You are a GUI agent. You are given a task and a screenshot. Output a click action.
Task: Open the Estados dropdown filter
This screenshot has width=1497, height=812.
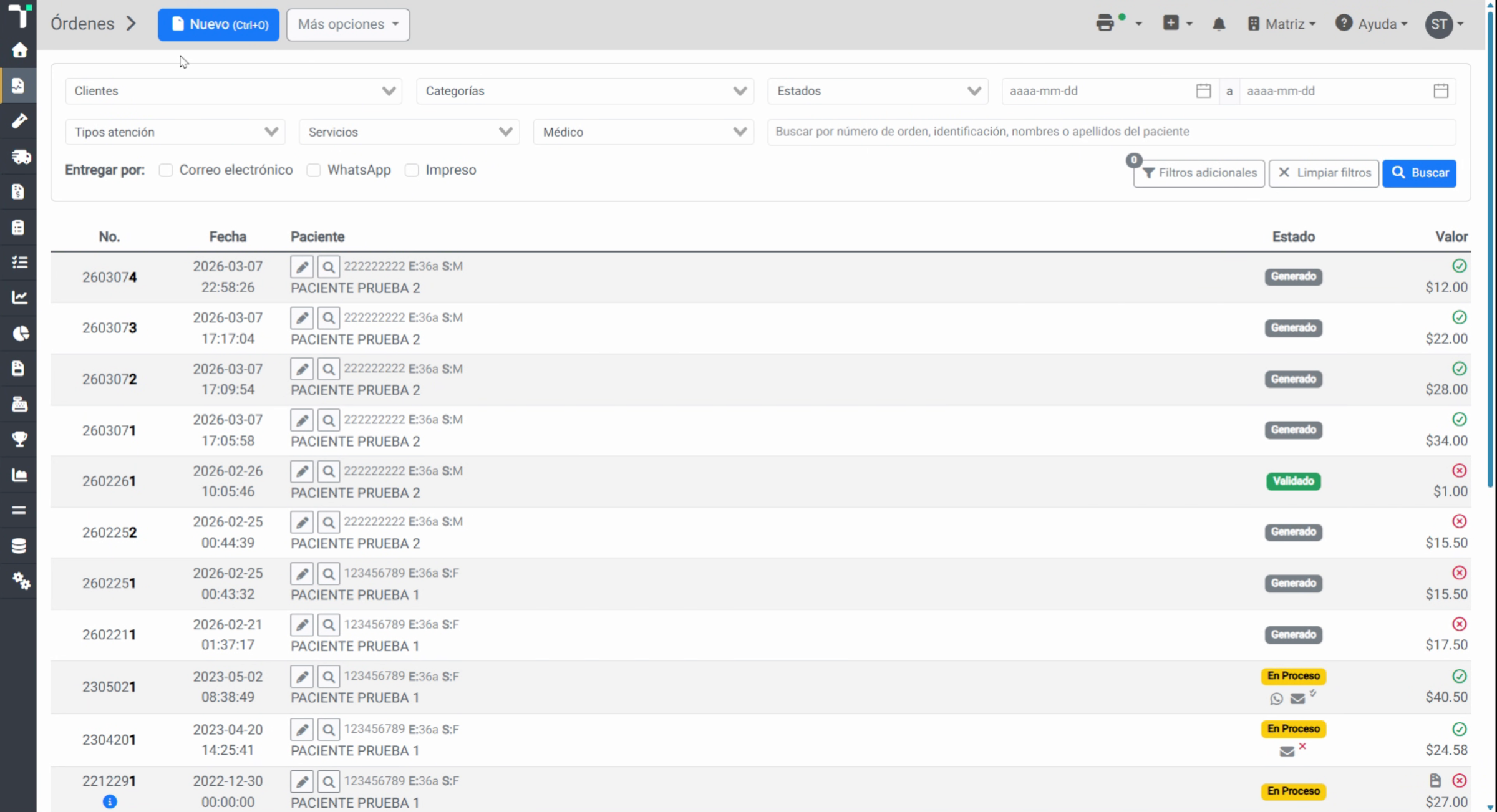click(878, 91)
